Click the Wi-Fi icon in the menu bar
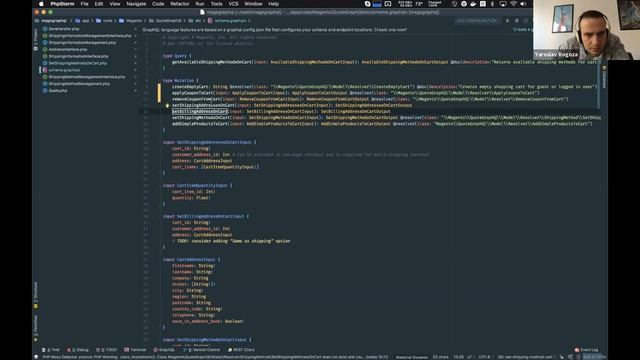The image size is (640, 360). point(513,4)
